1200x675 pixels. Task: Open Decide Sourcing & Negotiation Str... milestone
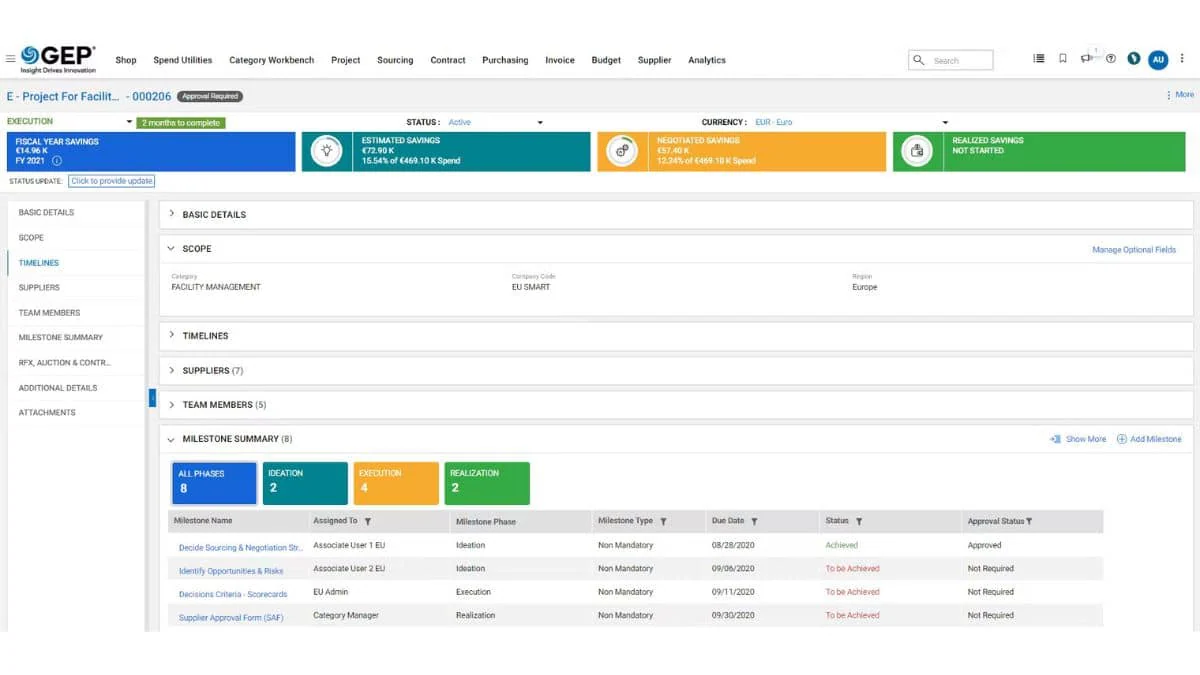[x=240, y=548]
